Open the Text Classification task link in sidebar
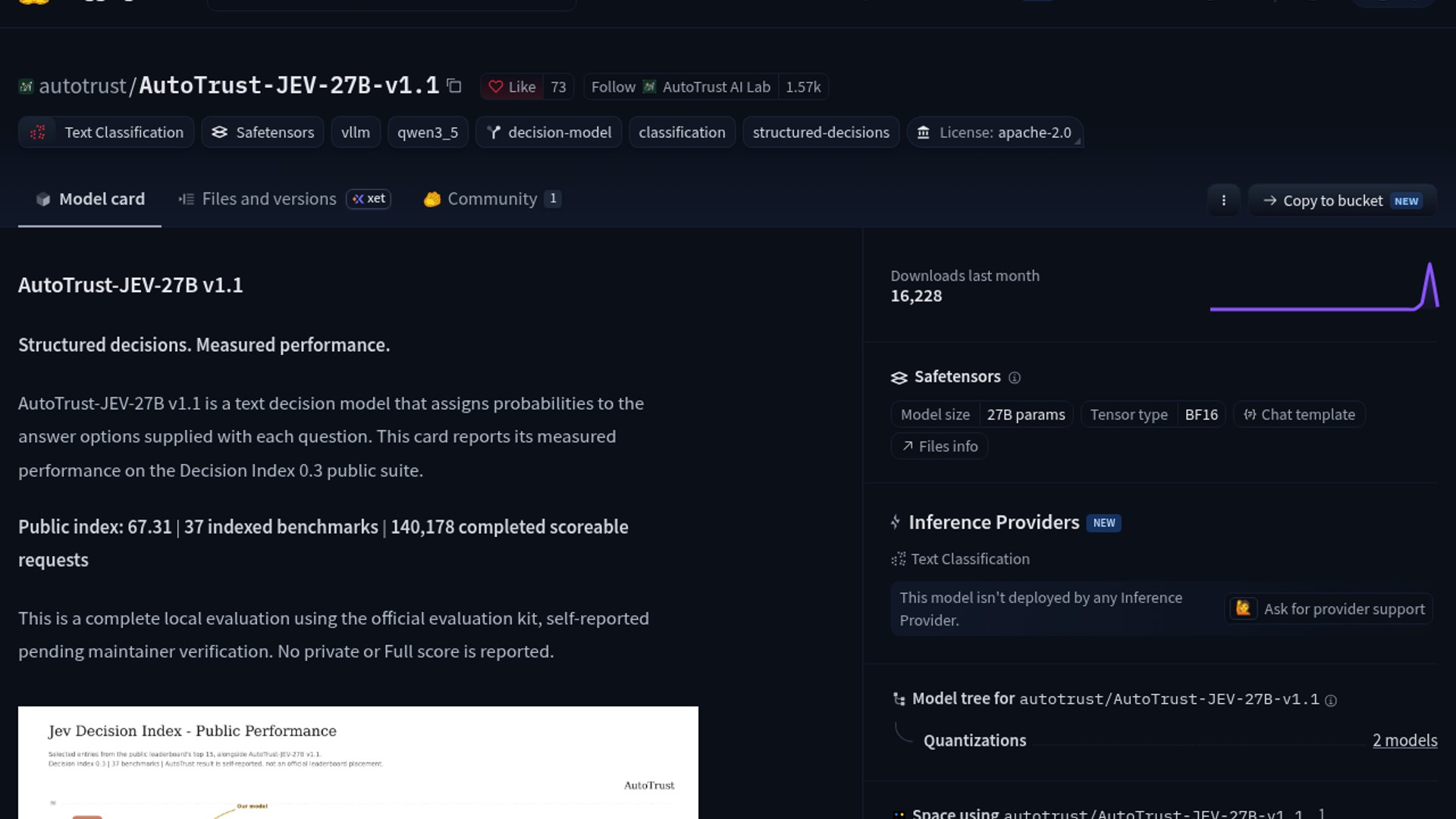 961,559
